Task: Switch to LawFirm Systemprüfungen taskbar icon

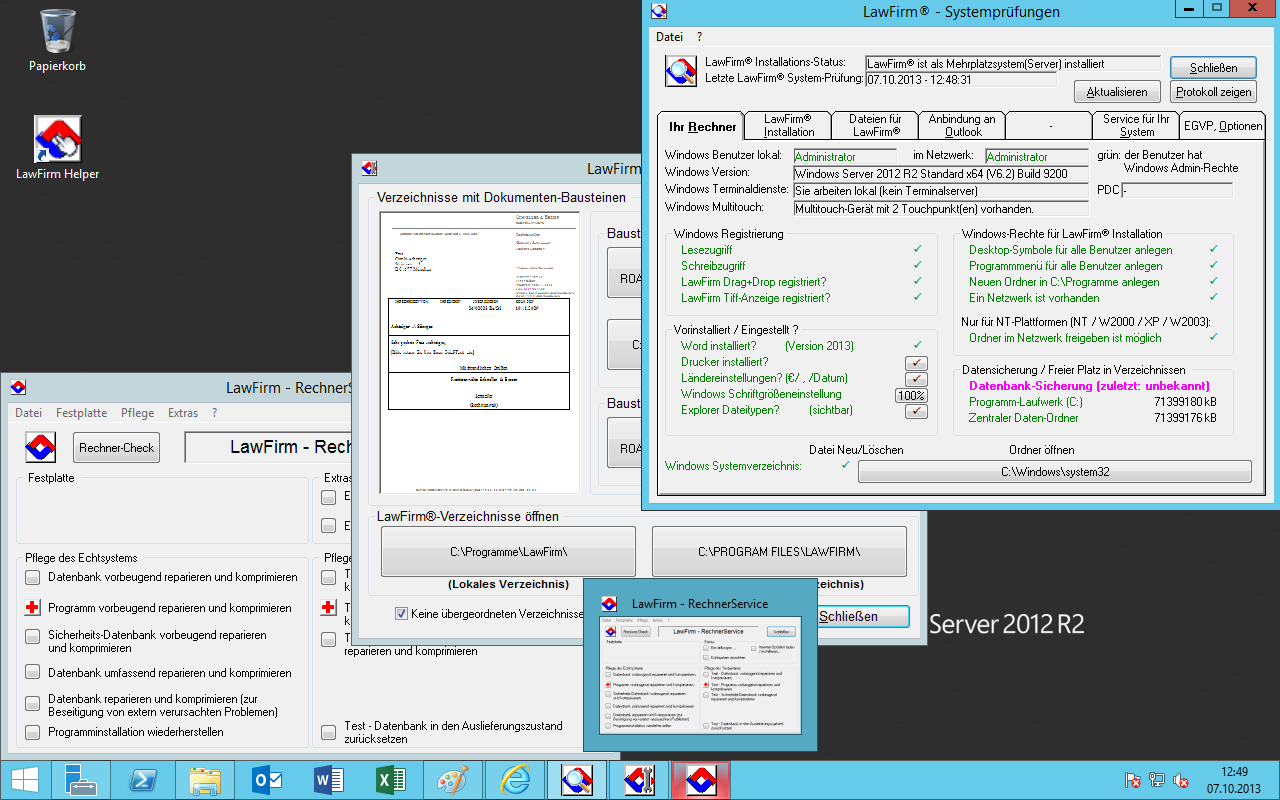Action: tap(577, 780)
